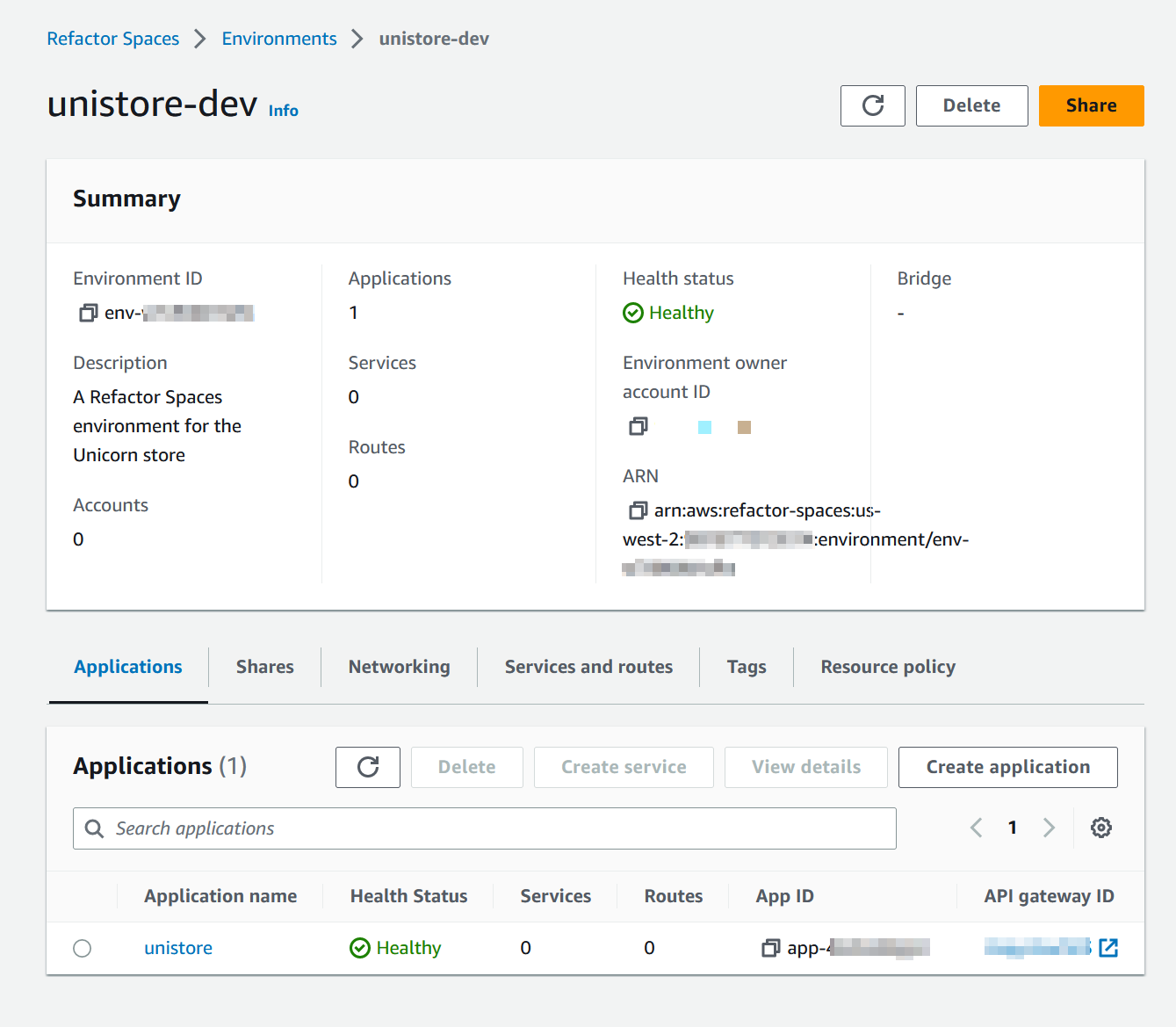Switch to the Applications tab
This screenshot has width=1176, height=1027.
coord(128,667)
